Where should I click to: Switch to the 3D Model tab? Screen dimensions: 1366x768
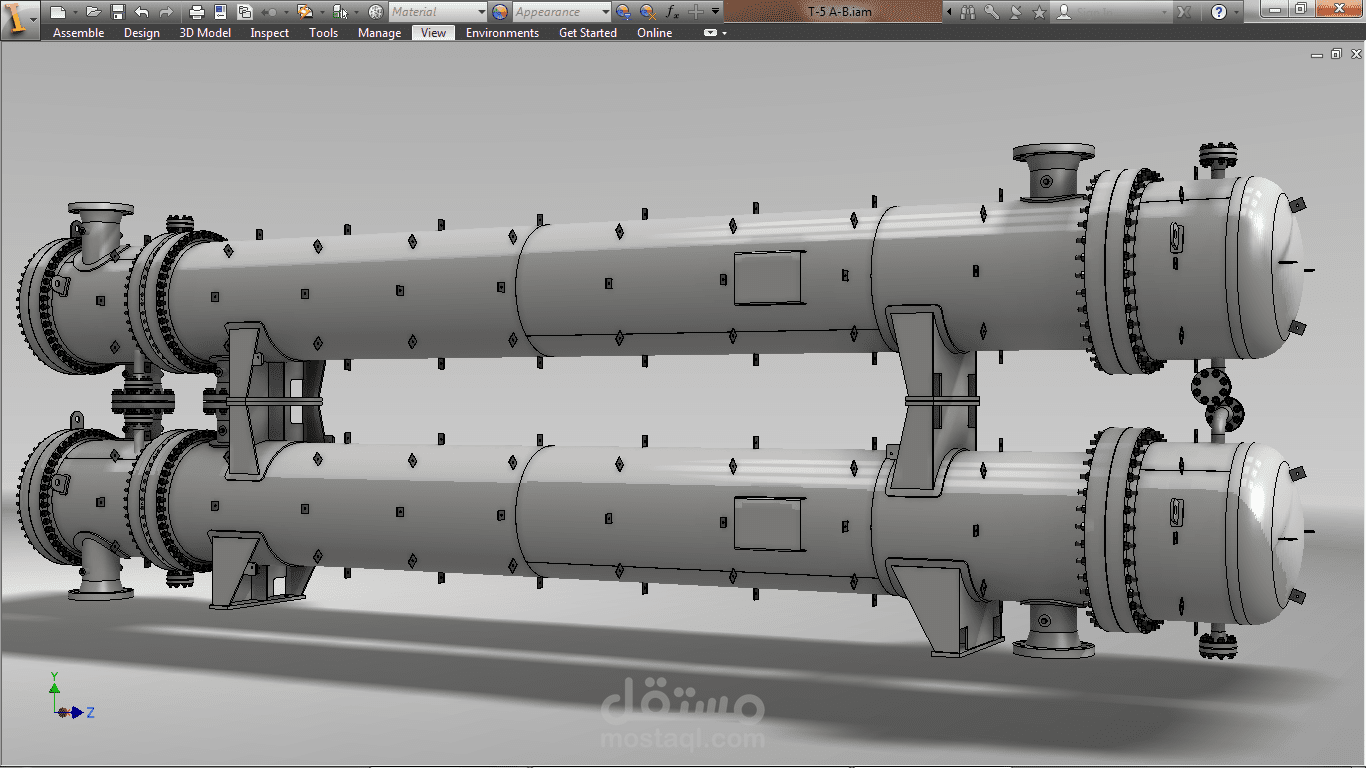click(205, 32)
